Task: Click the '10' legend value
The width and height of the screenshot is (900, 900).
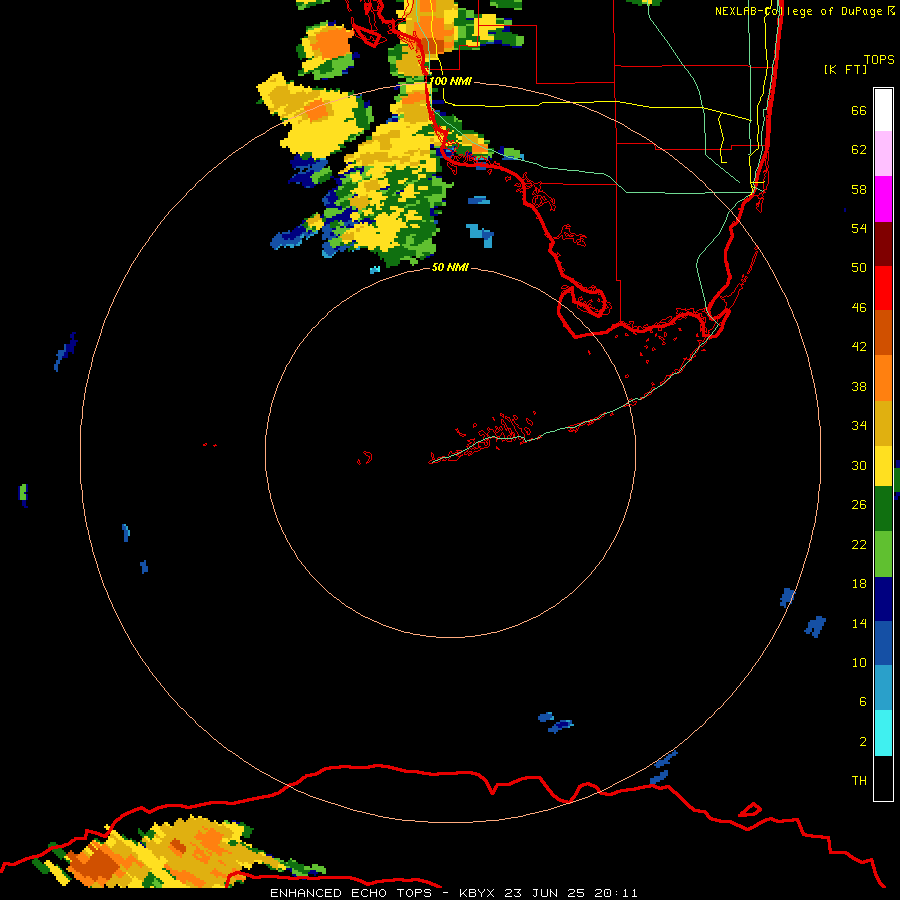Action: click(859, 663)
